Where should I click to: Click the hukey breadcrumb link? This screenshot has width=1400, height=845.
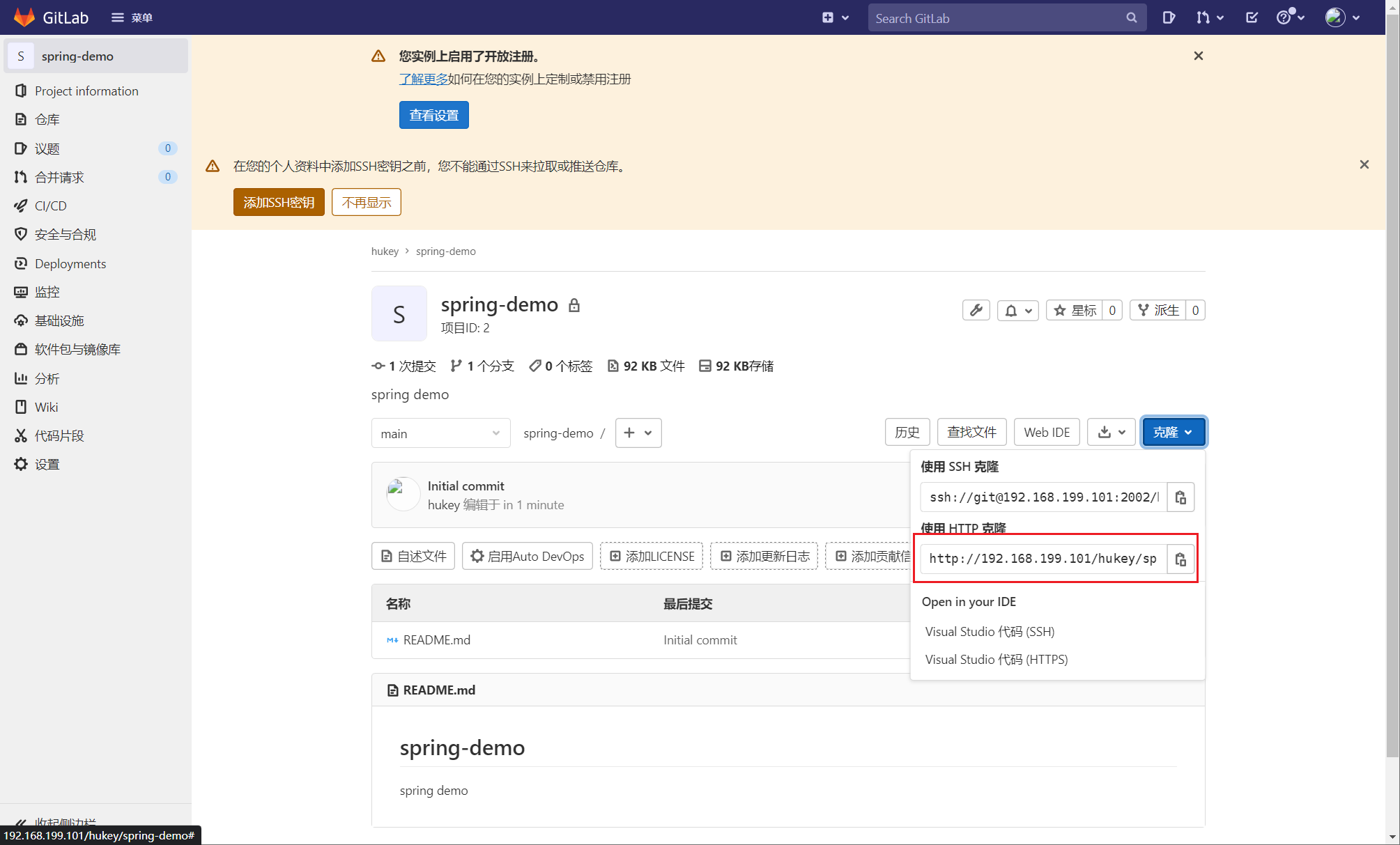[385, 251]
